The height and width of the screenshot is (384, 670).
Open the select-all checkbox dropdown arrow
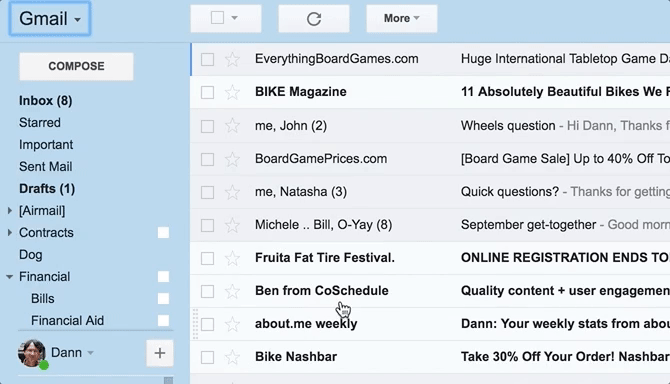(235, 18)
